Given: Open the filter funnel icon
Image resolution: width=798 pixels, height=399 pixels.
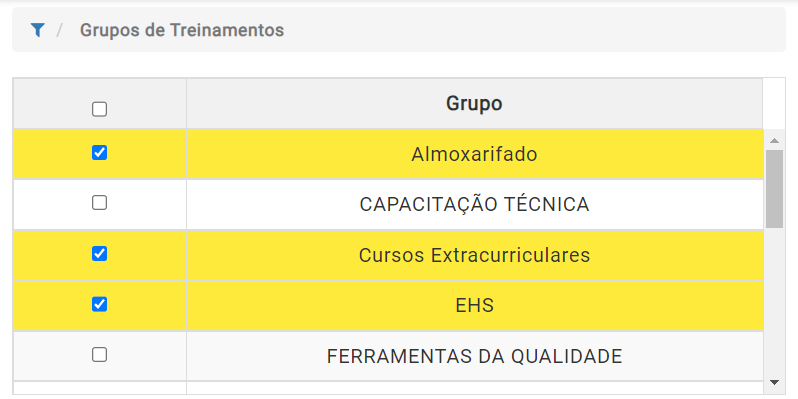Looking at the screenshot, I should (x=37, y=30).
